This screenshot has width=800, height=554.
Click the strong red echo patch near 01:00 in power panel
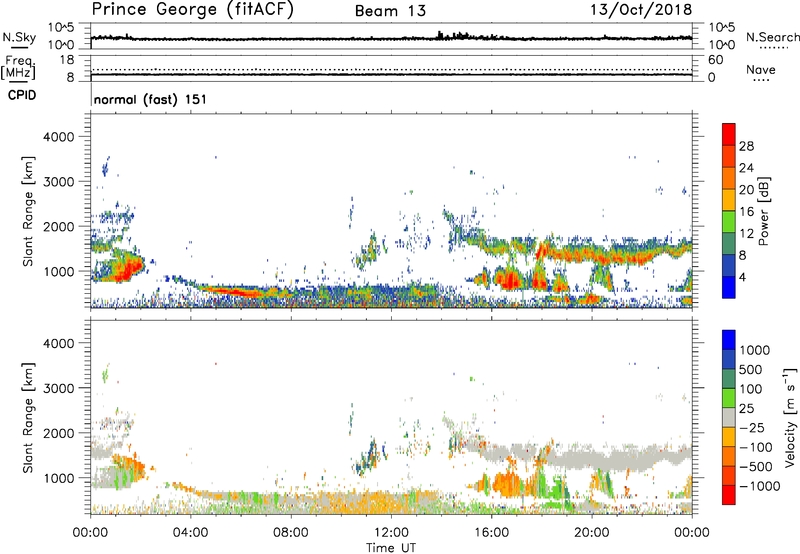(x=128, y=270)
